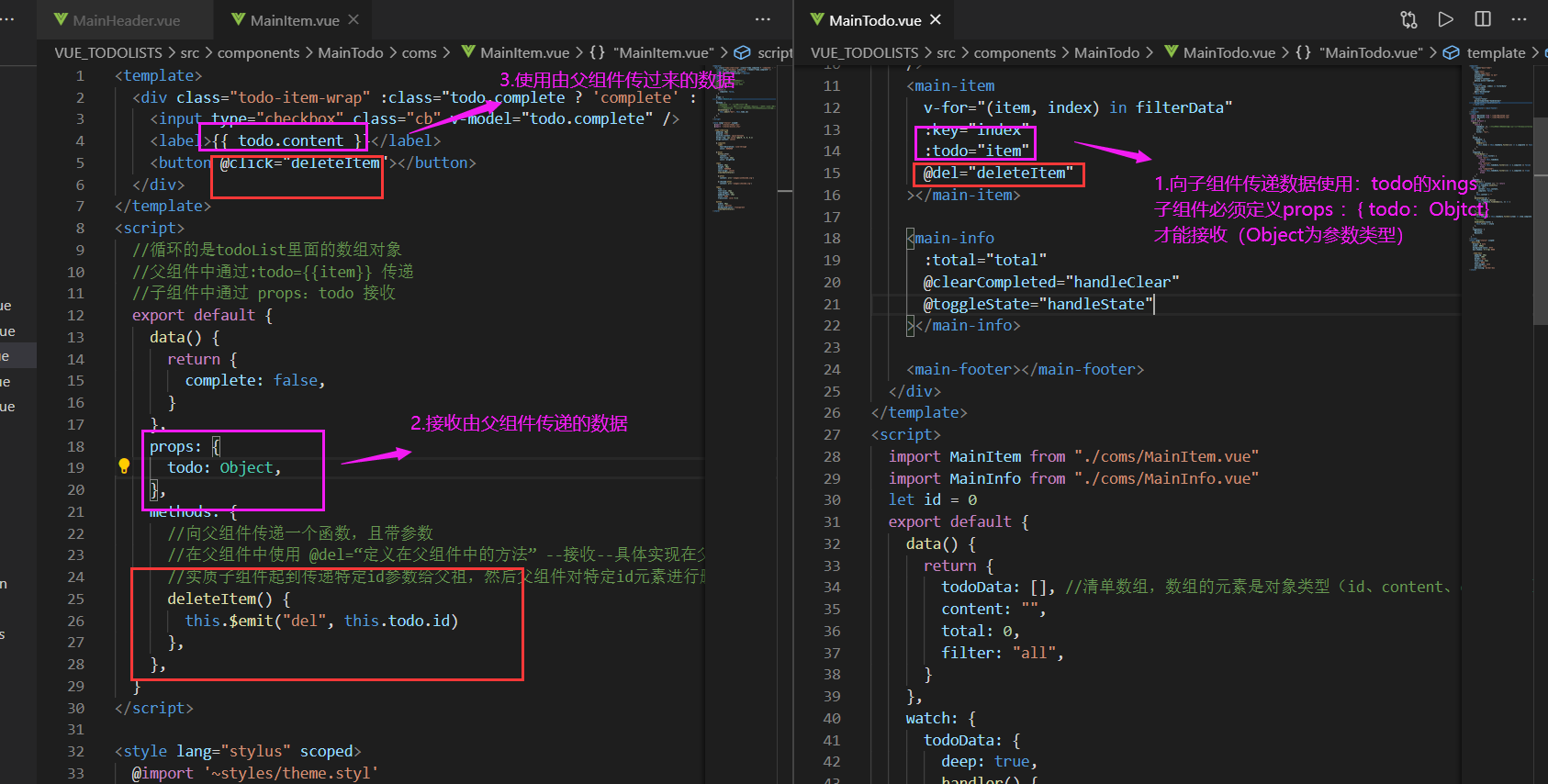
Task: Click the lightbulb quick-fix icon on line 19
Action: coord(124,466)
